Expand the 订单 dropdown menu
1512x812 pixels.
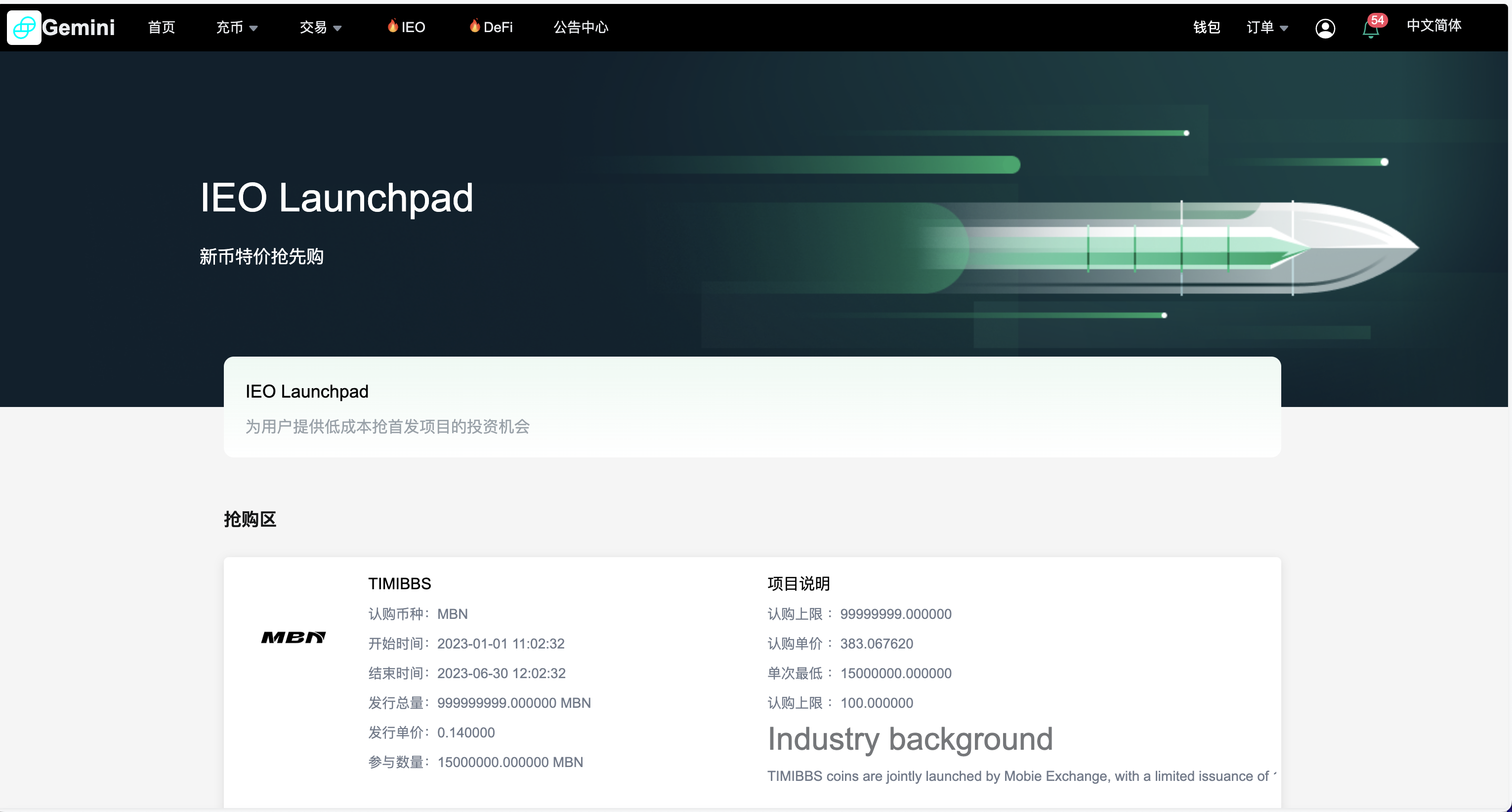coord(1266,28)
